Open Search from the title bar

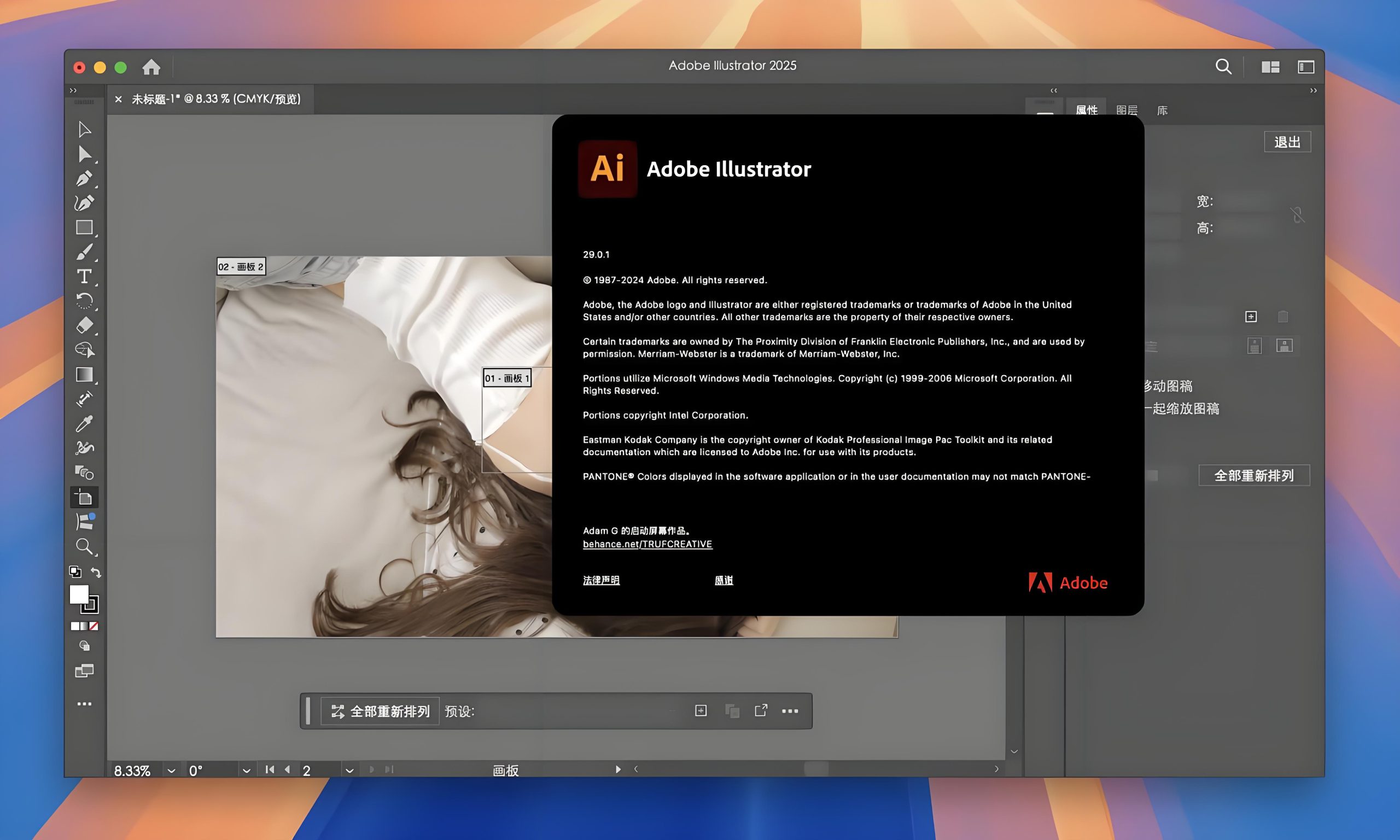1223,66
